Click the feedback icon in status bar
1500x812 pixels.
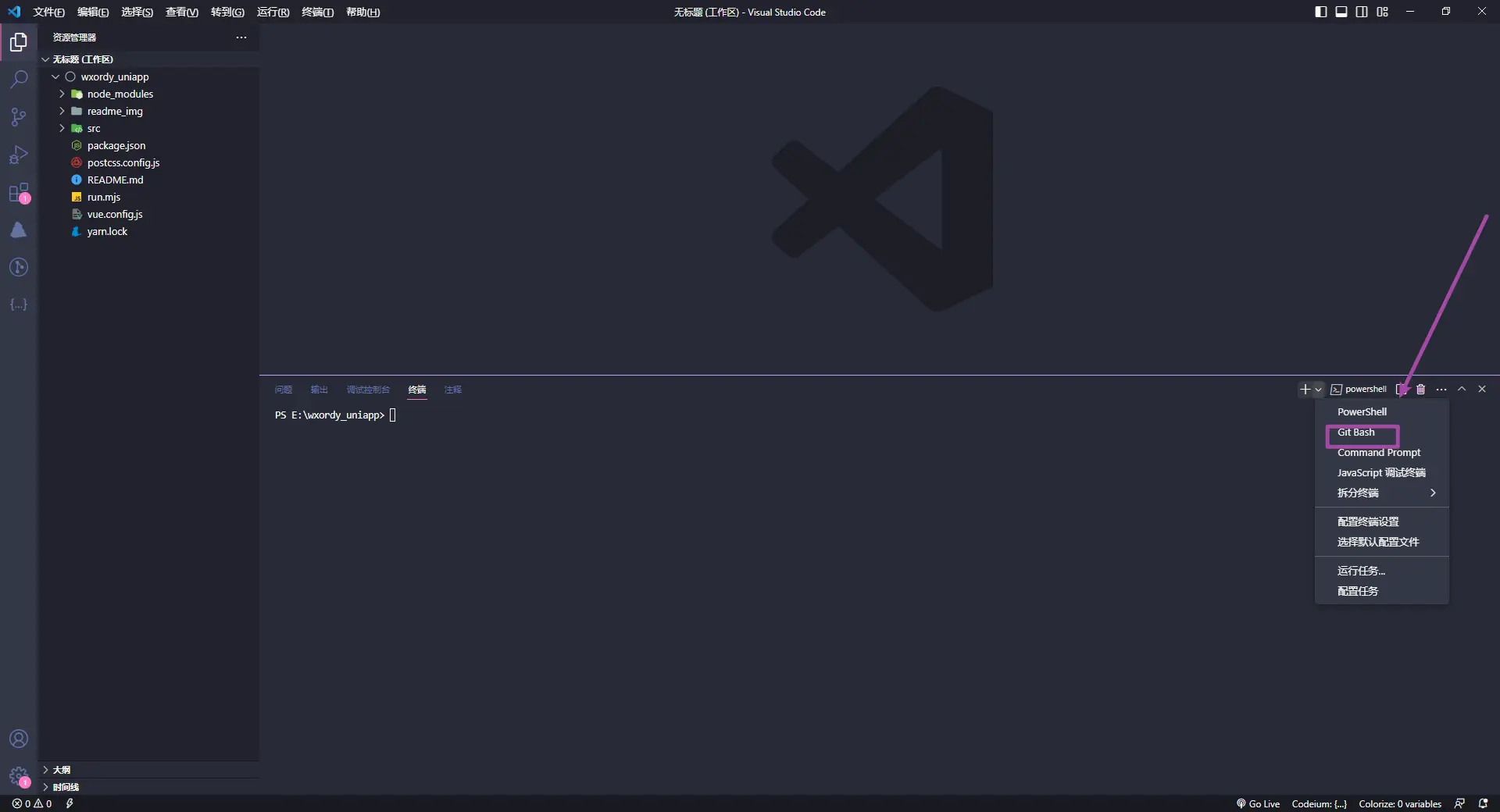(1459, 803)
